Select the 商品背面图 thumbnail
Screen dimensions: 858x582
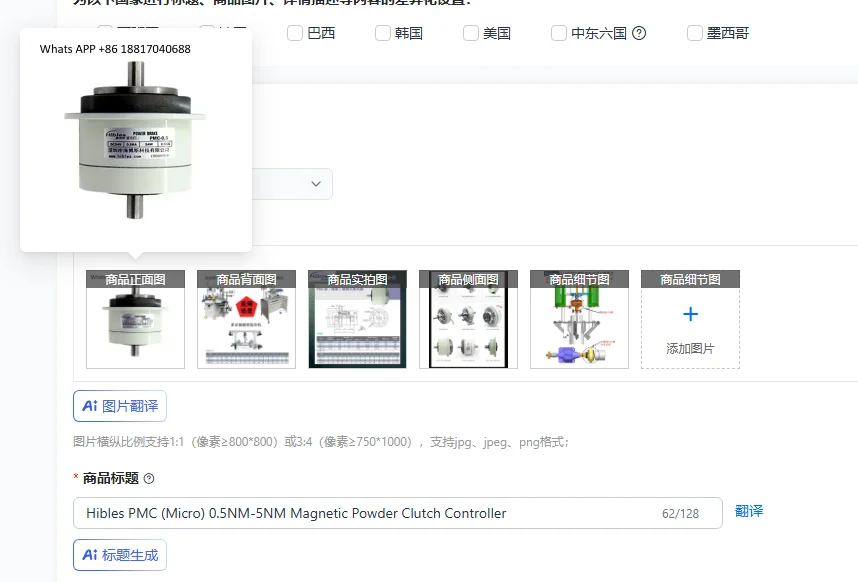(x=246, y=318)
